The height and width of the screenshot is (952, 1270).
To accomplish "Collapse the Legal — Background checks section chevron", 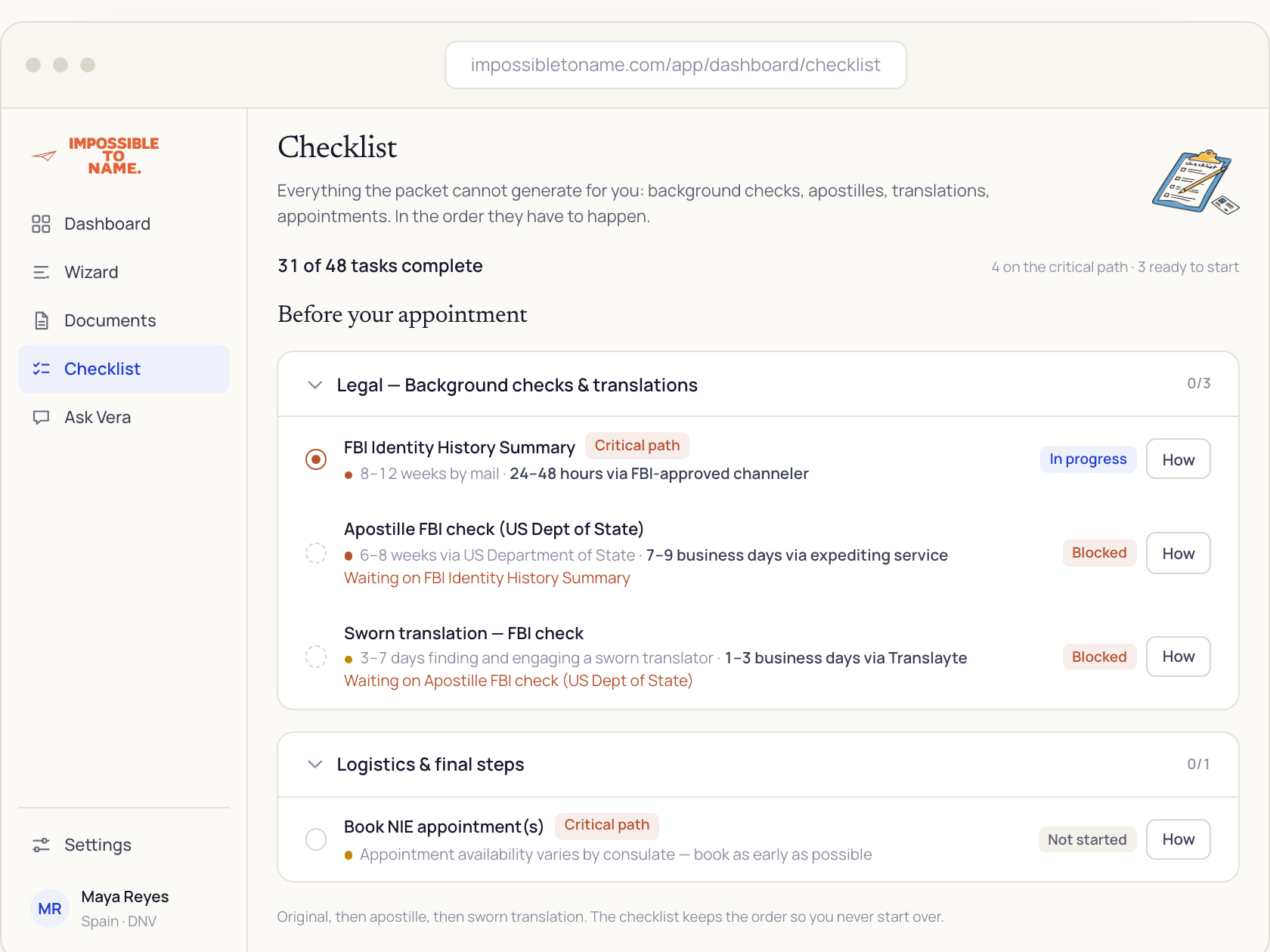I will pos(315,385).
